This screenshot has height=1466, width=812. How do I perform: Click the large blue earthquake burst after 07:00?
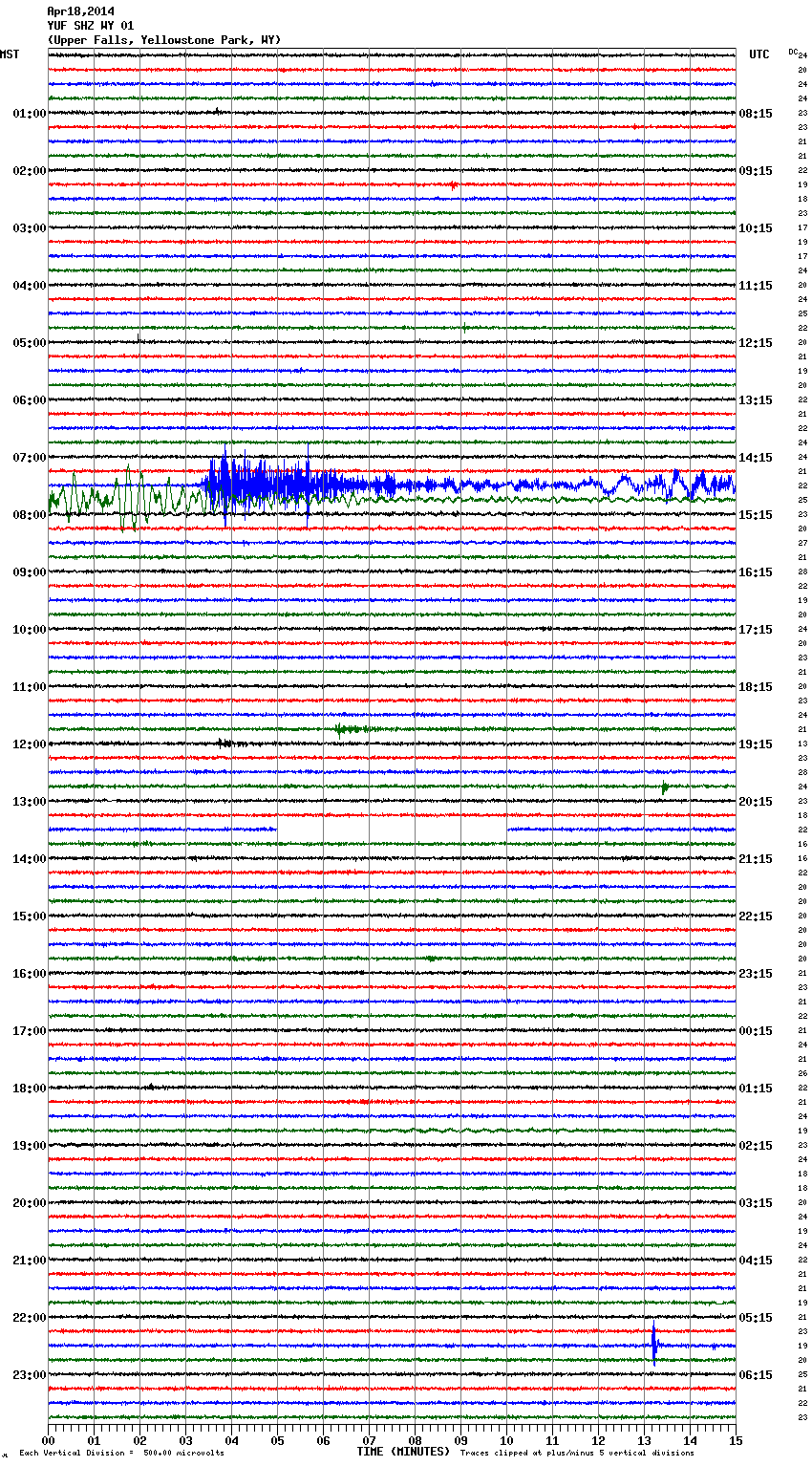(277, 485)
